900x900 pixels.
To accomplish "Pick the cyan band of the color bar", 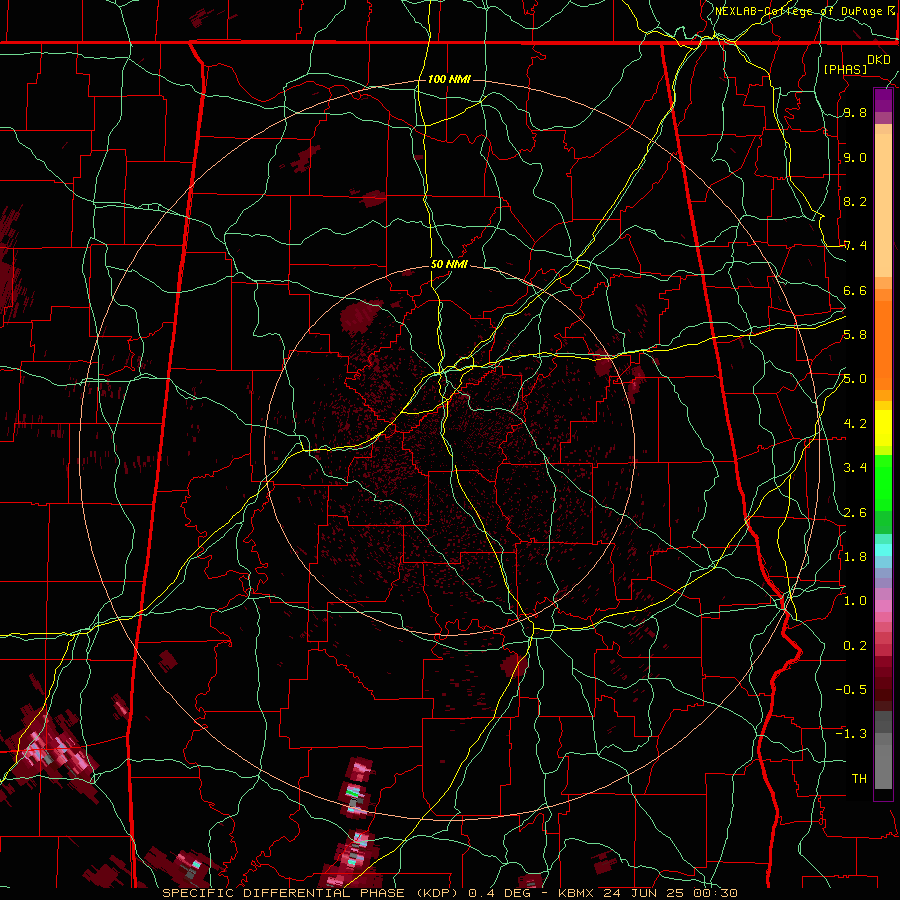I will 883,550.
